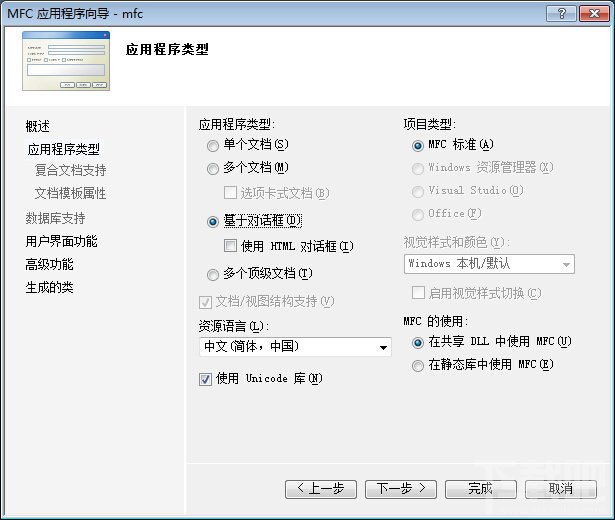Screen dimensions: 615x520
Task: Open the 生成的类 page
Action: point(49,287)
